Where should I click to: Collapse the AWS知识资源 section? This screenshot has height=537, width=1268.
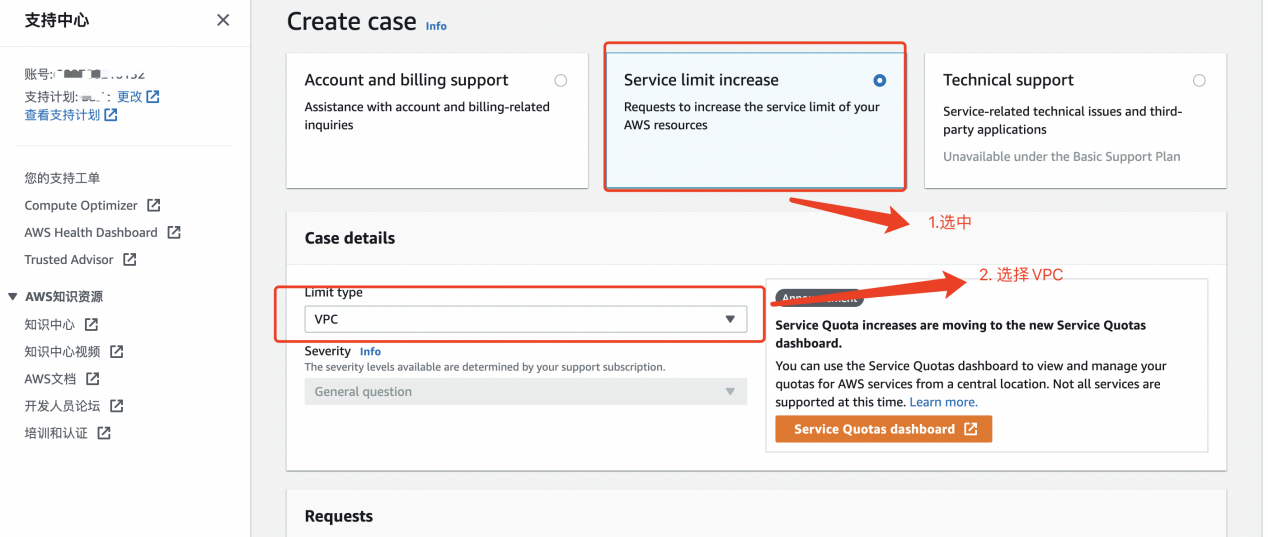pos(13,297)
